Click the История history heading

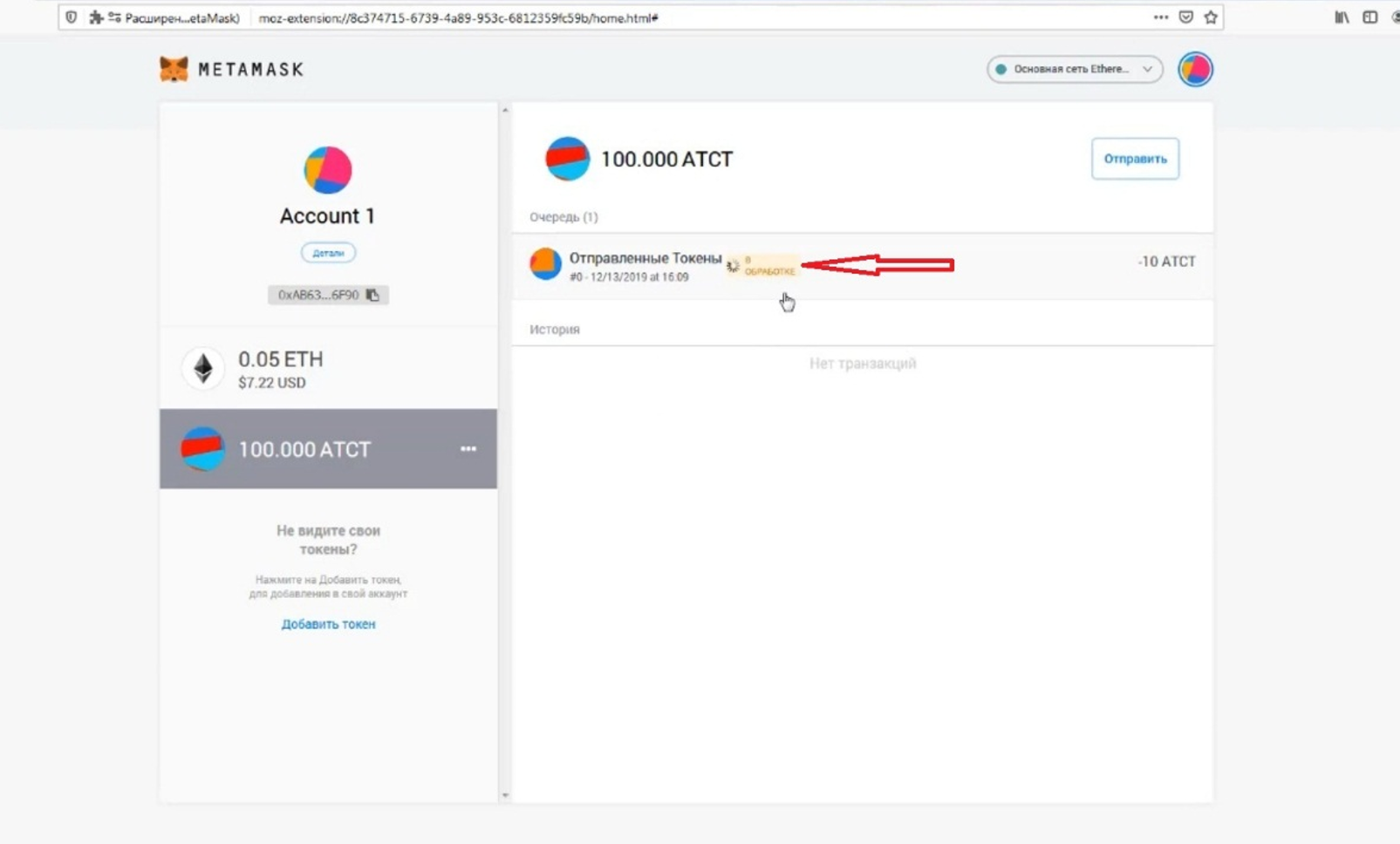[555, 330]
